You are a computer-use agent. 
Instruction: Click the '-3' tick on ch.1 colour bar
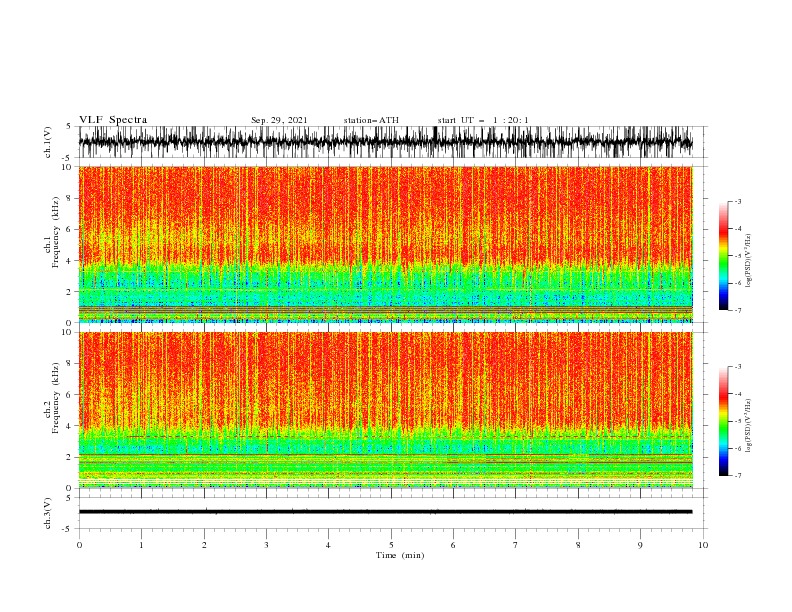click(738, 201)
